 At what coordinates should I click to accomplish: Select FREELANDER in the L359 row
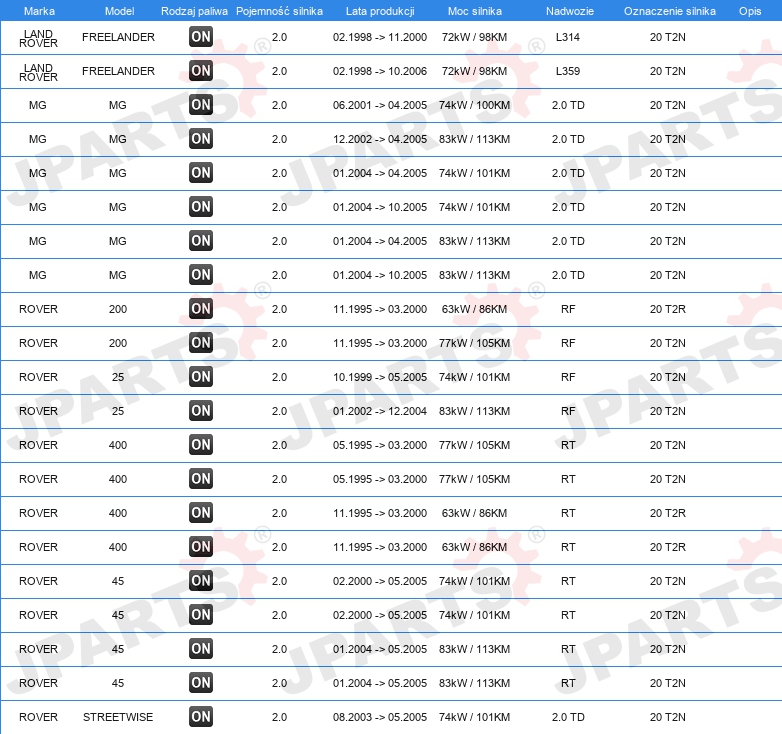click(x=118, y=71)
